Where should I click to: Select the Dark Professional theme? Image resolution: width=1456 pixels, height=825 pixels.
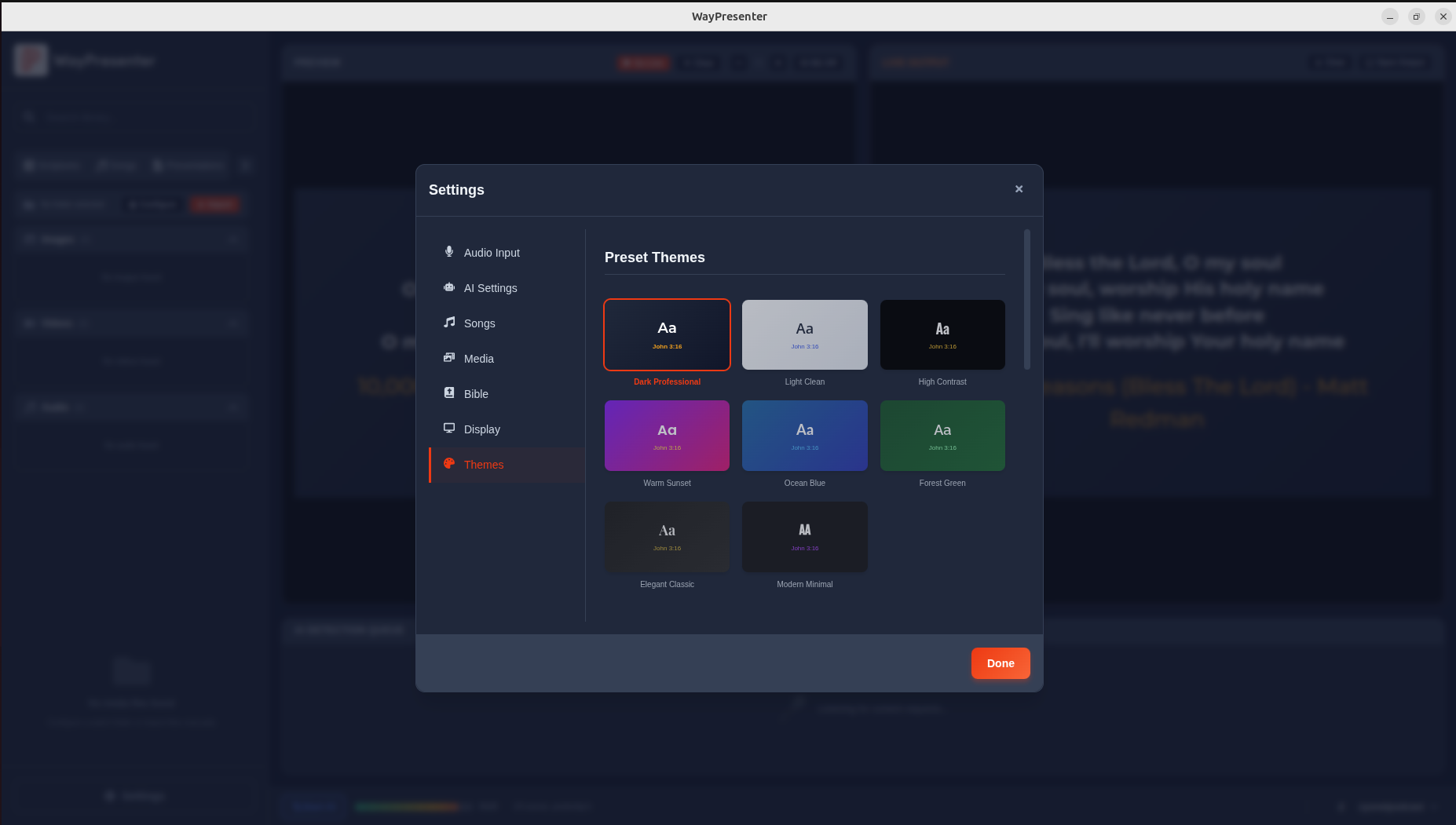(667, 334)
